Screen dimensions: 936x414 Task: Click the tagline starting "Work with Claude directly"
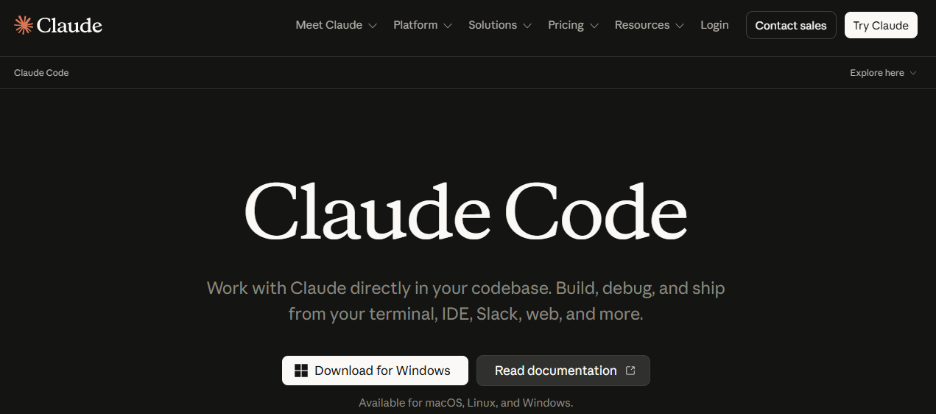[466, 301]
